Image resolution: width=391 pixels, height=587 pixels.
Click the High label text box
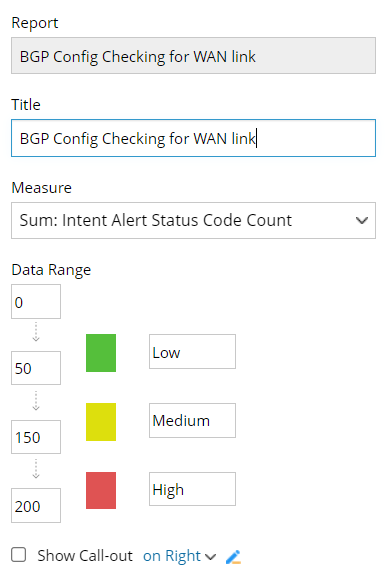pos(193,489)
